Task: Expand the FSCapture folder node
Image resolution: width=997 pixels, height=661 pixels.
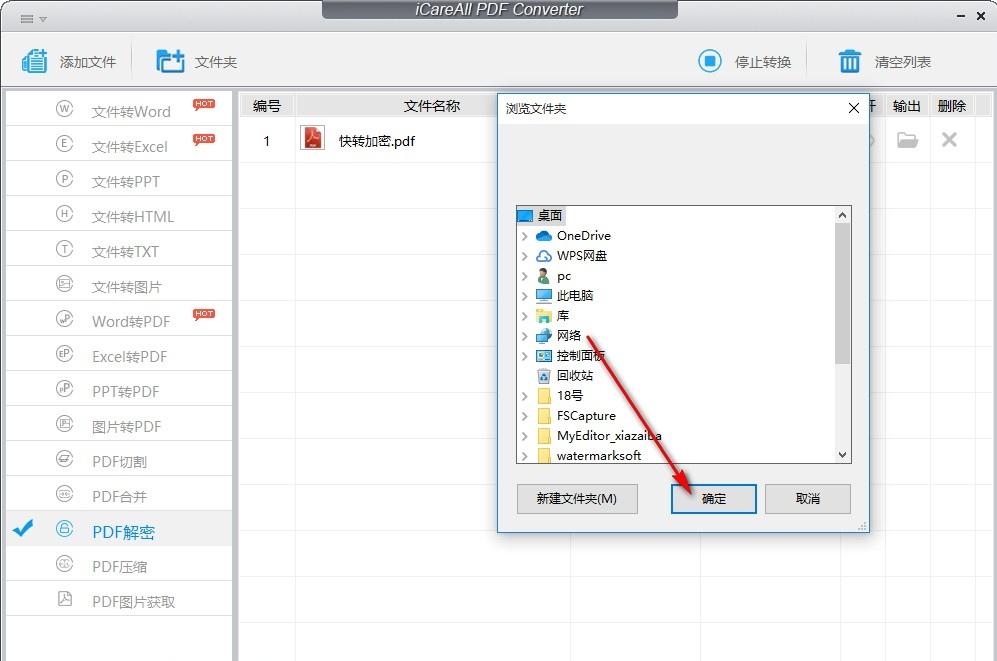Action: [525, 416]
